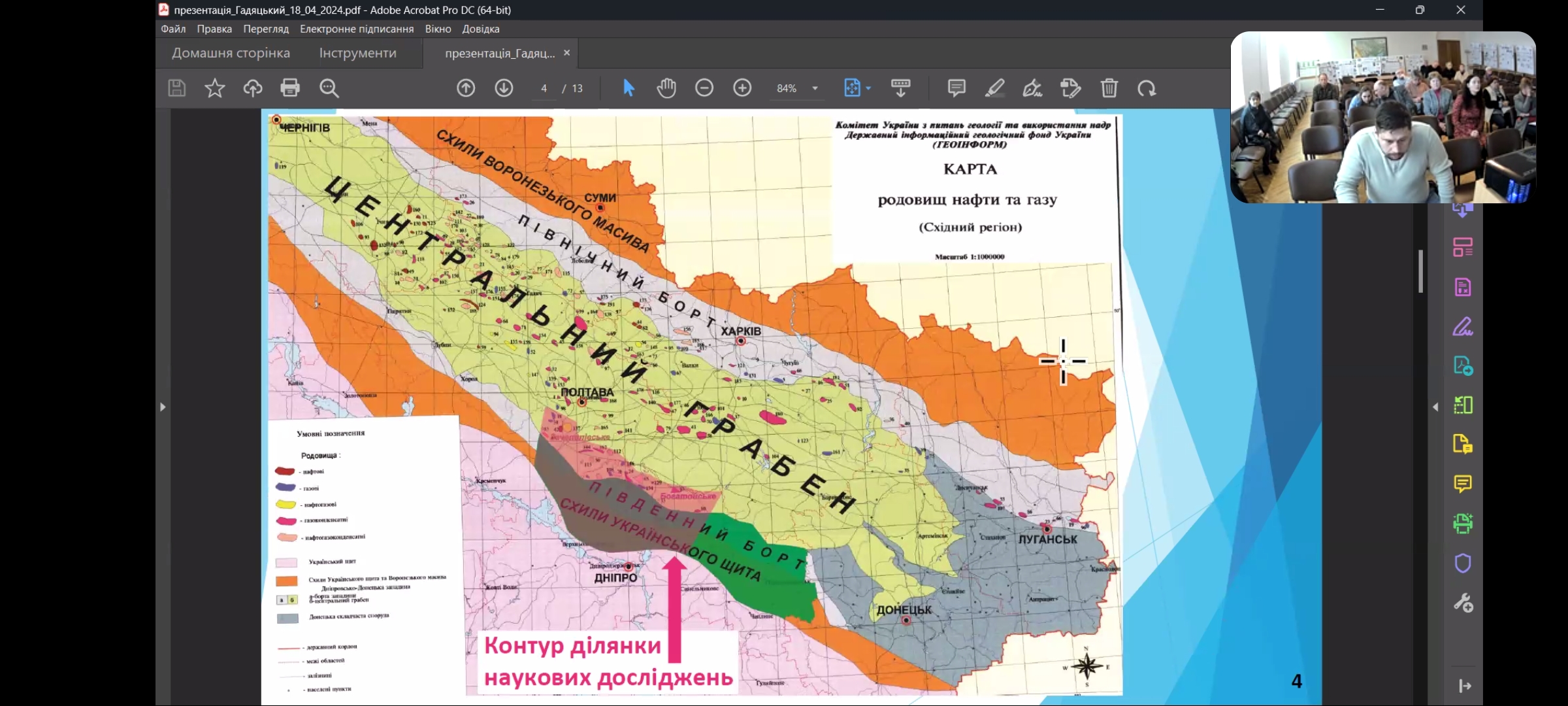The image size is (1568, 706).
Task: Go to previous page arrow
Action: point(466,88)
